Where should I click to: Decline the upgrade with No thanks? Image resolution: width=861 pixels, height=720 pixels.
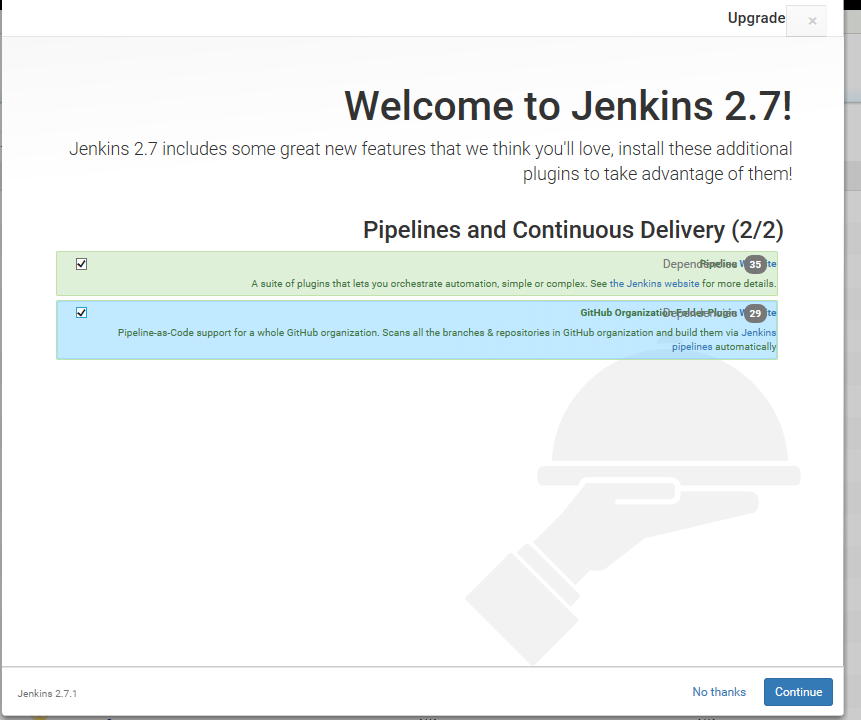click(718, 692)
